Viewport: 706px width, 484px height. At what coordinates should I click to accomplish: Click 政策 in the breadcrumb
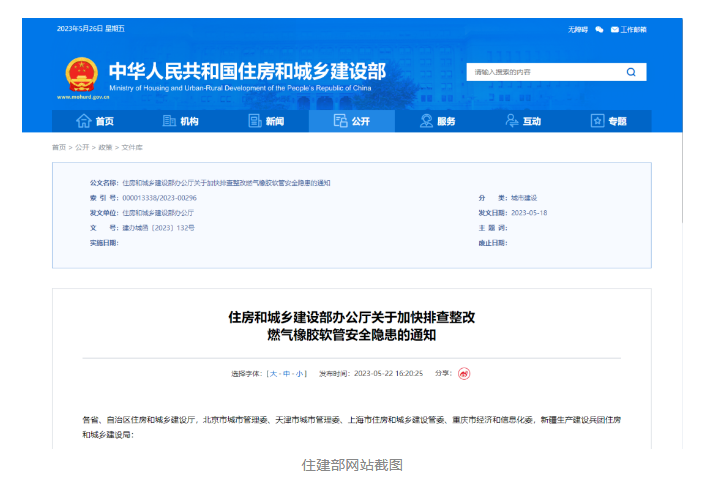pos(105,147)
